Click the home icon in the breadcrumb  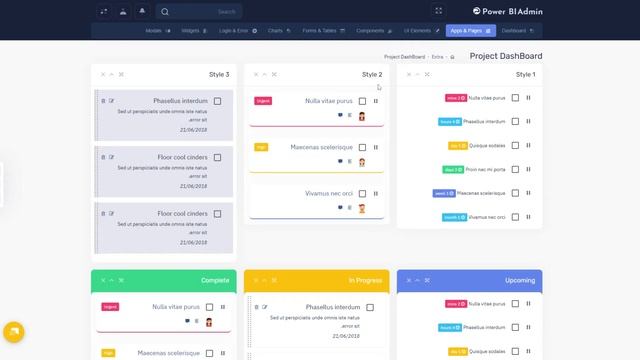coord(452,57)
